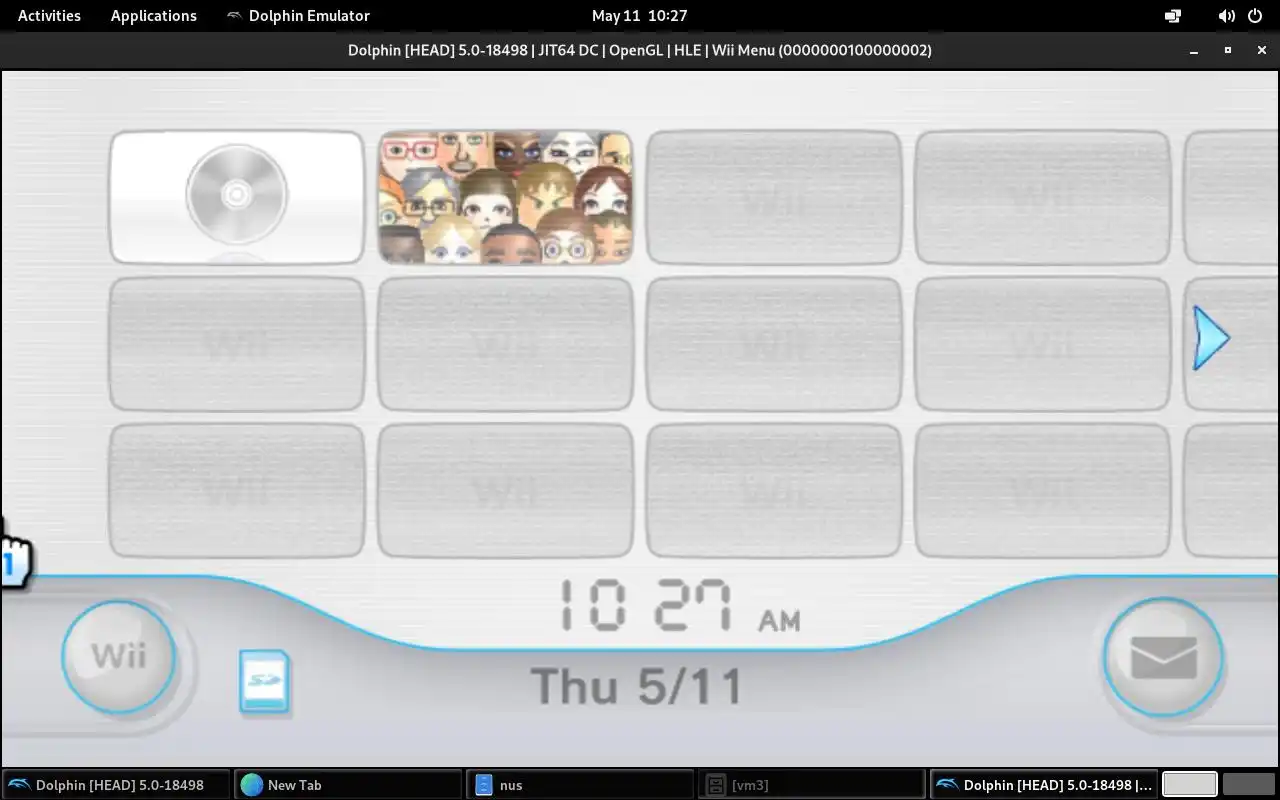Select the active Dolphin Wii Menu taskbar entry
Image resolution: width=1280 pixels, height=800 pixels.
click(x=1044, y=785)
